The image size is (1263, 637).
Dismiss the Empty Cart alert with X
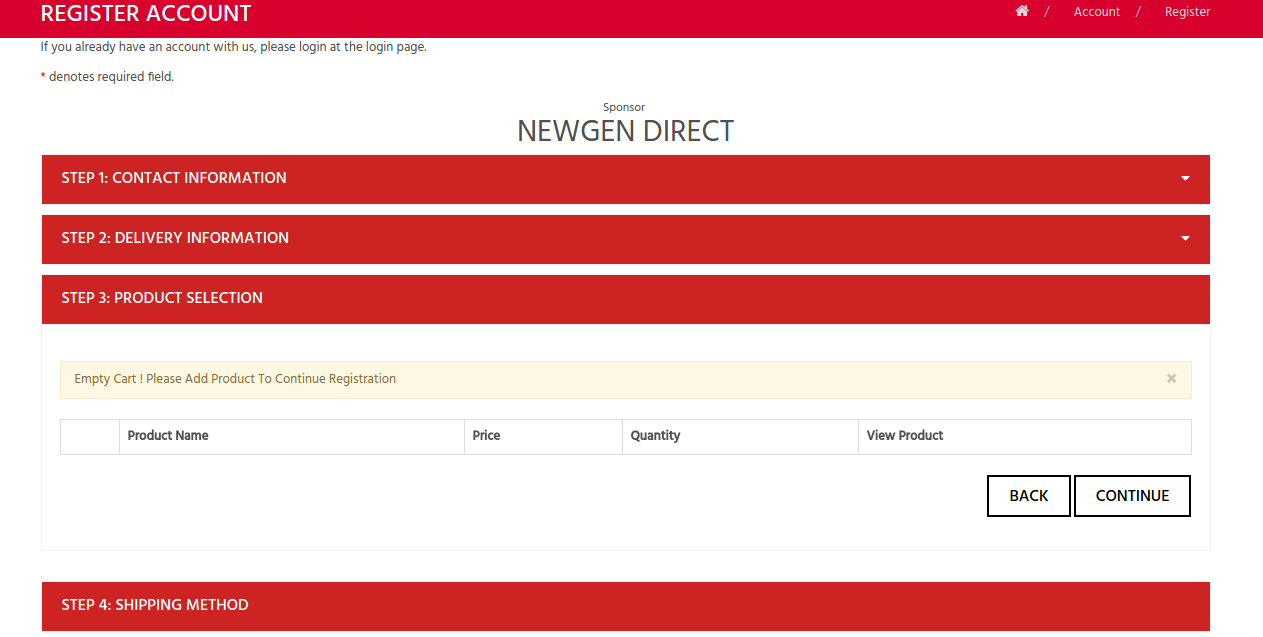pyautogui.click(x=1171, y=379)
